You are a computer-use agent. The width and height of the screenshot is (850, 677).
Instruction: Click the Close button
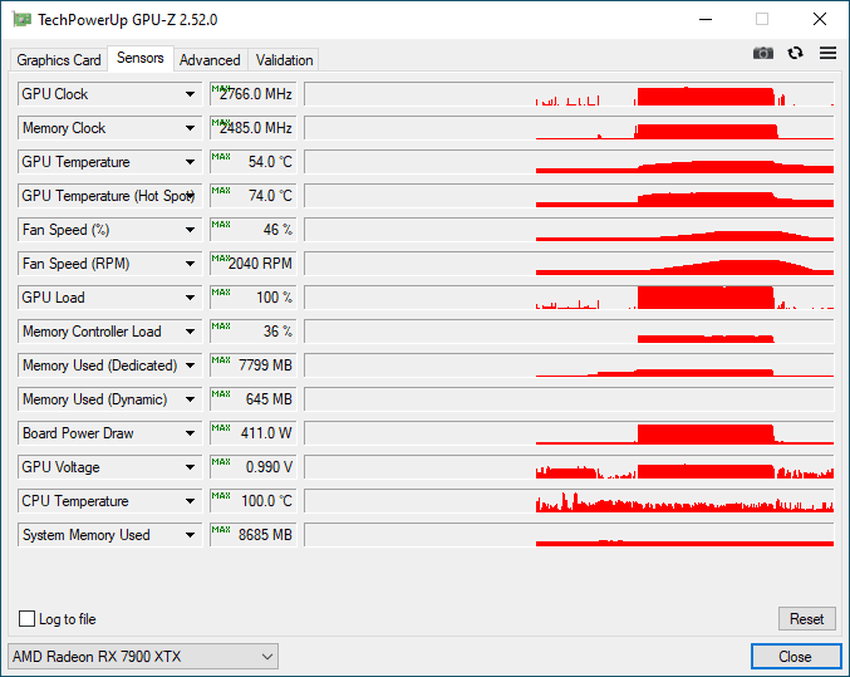795,656
